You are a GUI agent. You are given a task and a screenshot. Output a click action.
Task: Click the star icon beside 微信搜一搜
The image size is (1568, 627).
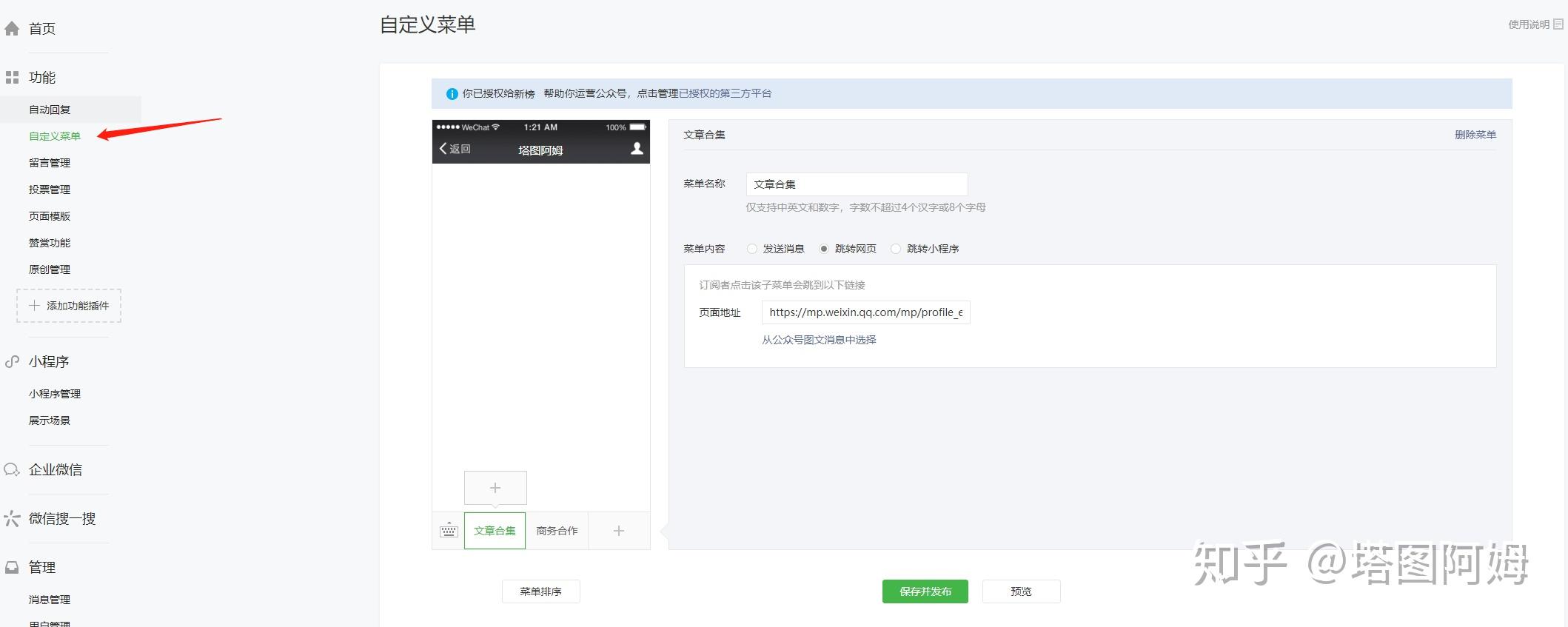[x=12, y=518]
